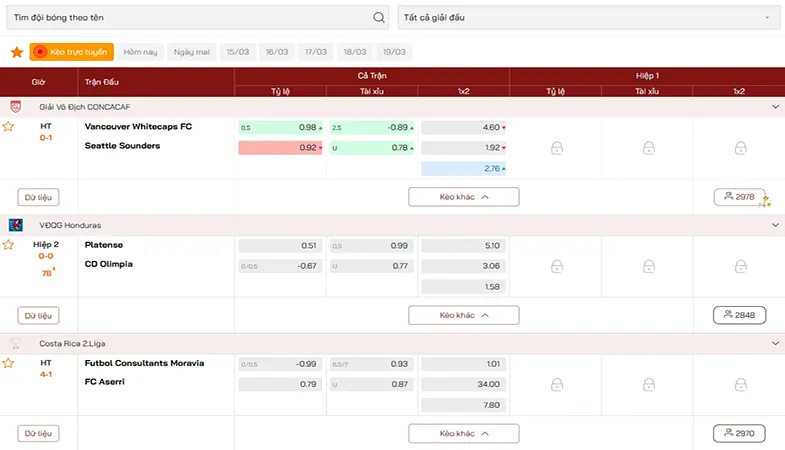Click the search magnifier icon
Screen dimensions: 785x450
[379, 18]
